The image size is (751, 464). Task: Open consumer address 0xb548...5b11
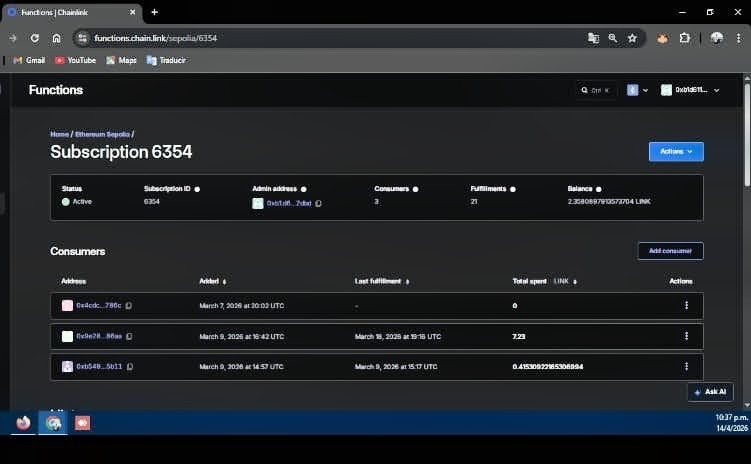[99, 366]
